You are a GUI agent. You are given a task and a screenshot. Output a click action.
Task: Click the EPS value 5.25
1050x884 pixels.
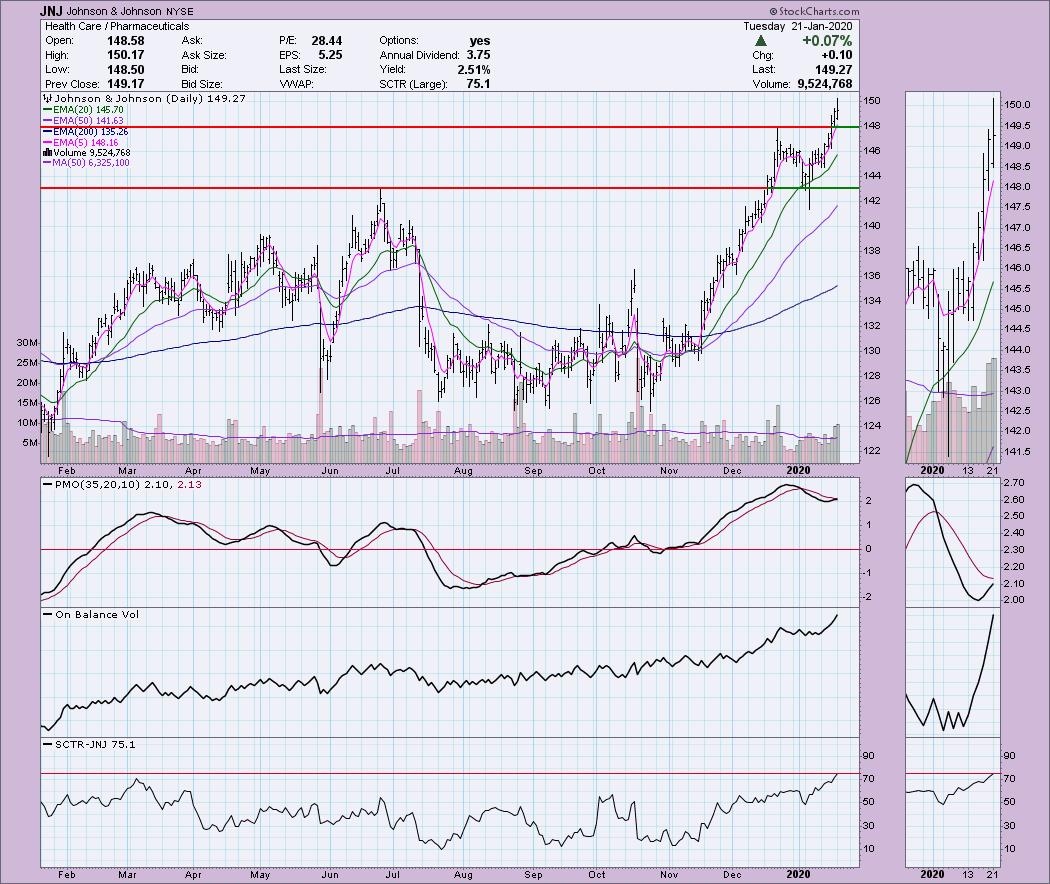(x=330, y=55)
